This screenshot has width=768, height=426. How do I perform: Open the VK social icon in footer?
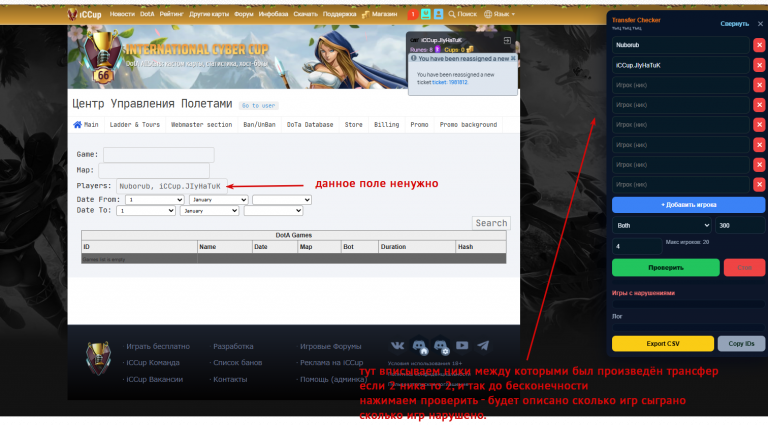coord(397,346)
